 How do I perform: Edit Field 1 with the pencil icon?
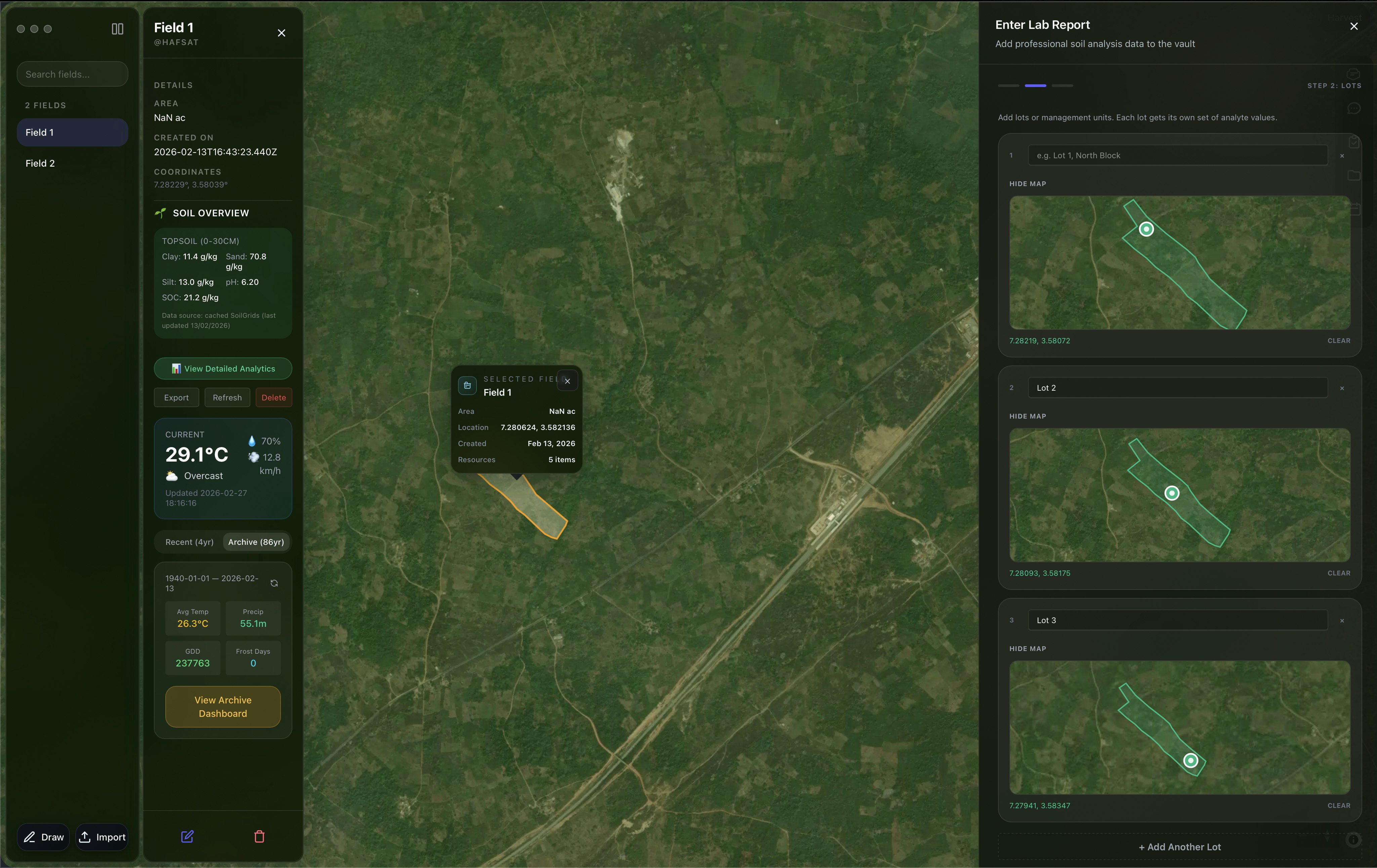coord(187,836)
